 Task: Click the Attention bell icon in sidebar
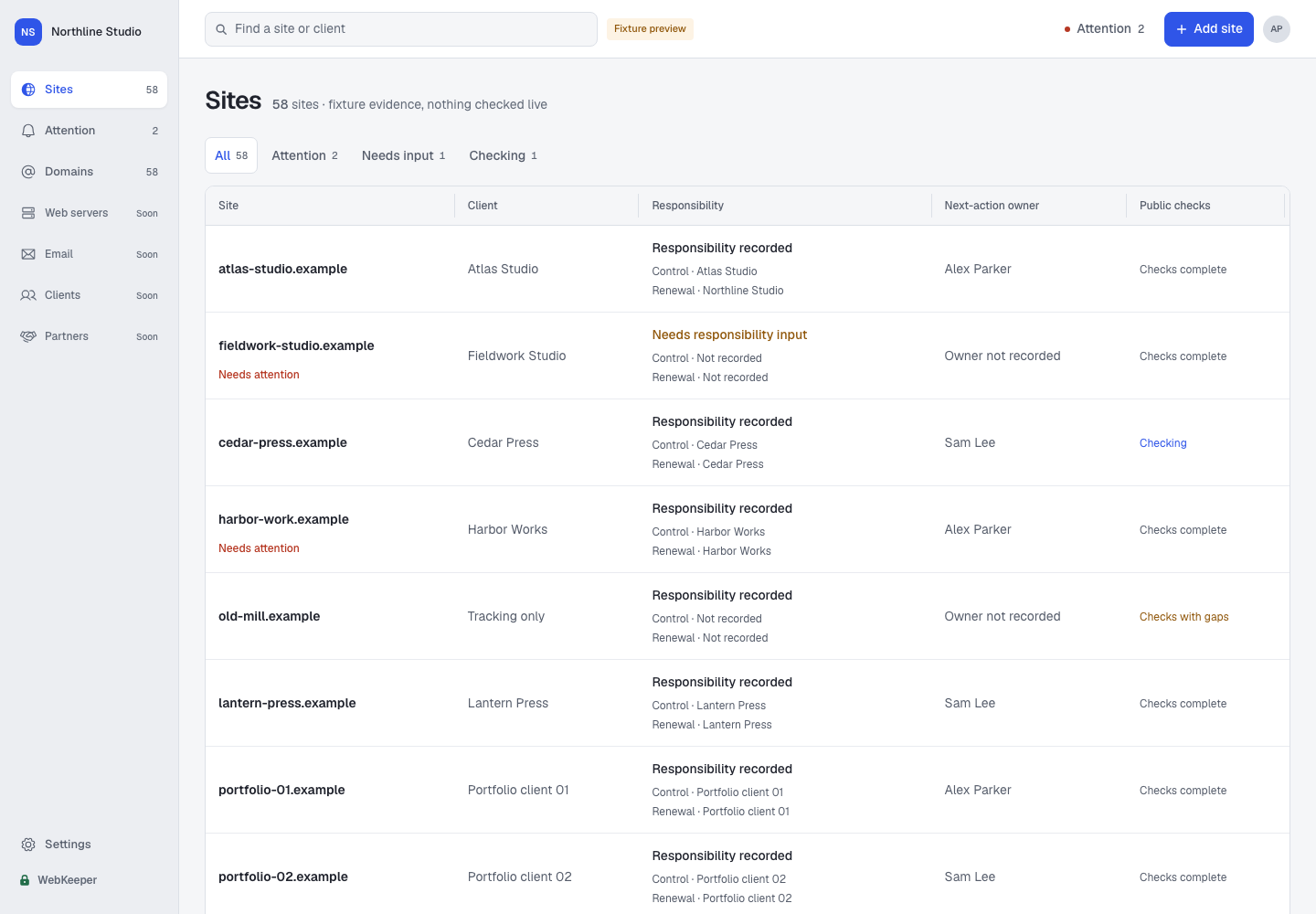[x=28, y=131]
